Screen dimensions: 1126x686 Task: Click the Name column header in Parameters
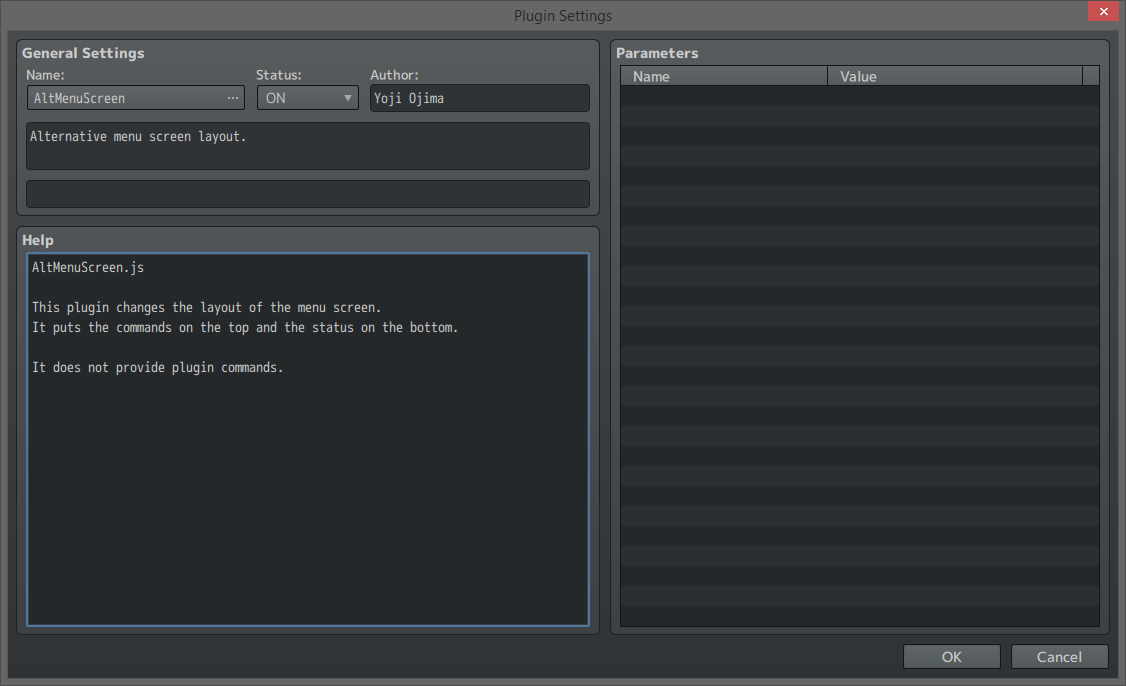coord(723,75)
